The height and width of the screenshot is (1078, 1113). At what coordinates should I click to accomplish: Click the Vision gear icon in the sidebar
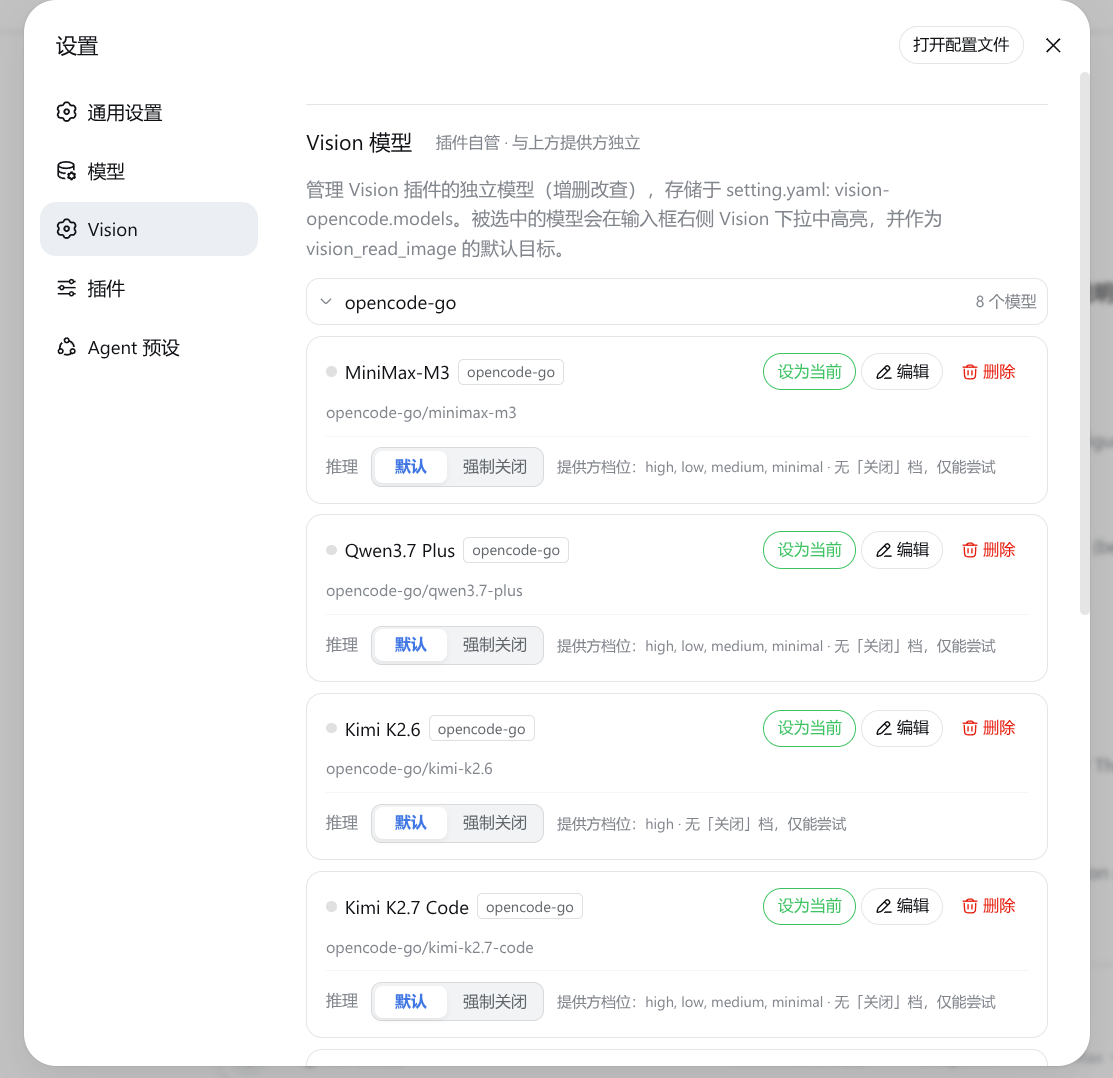pos(67,229)
